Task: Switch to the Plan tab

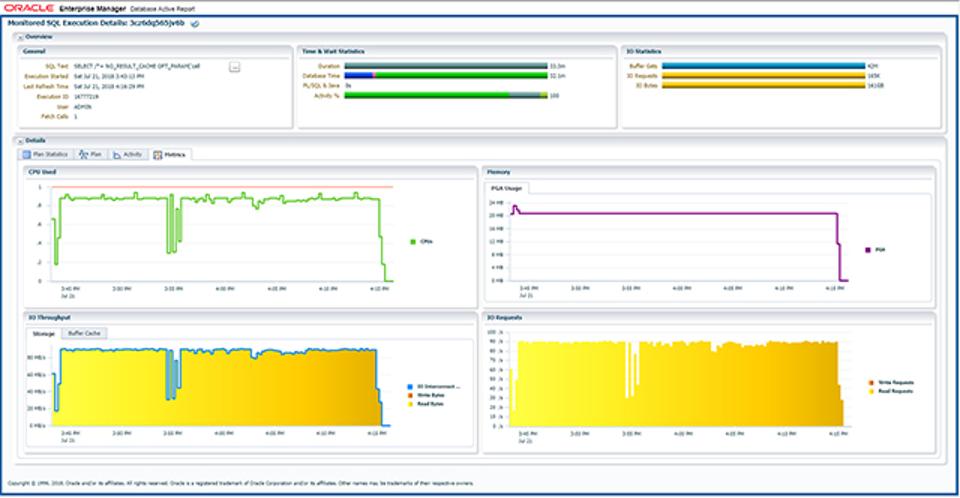Action: 90,154
